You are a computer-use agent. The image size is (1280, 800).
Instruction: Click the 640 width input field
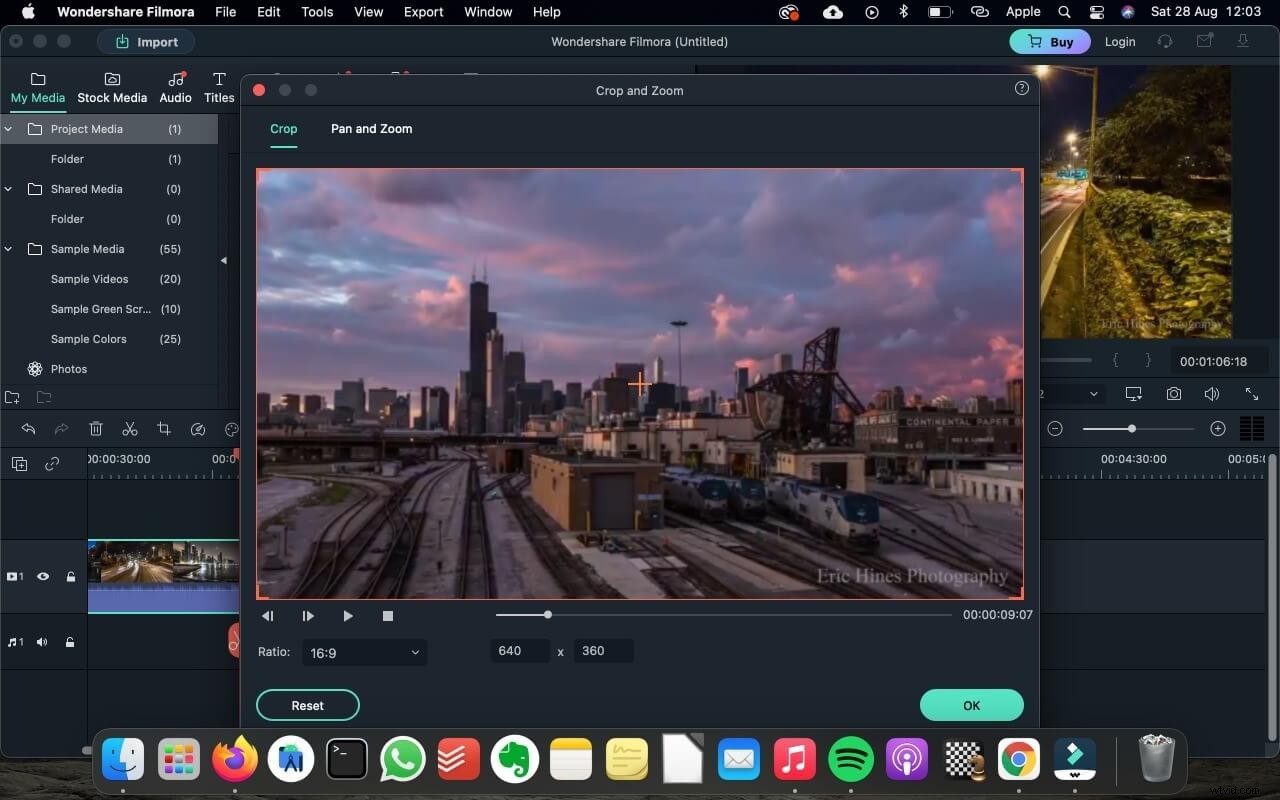[519, 650]
